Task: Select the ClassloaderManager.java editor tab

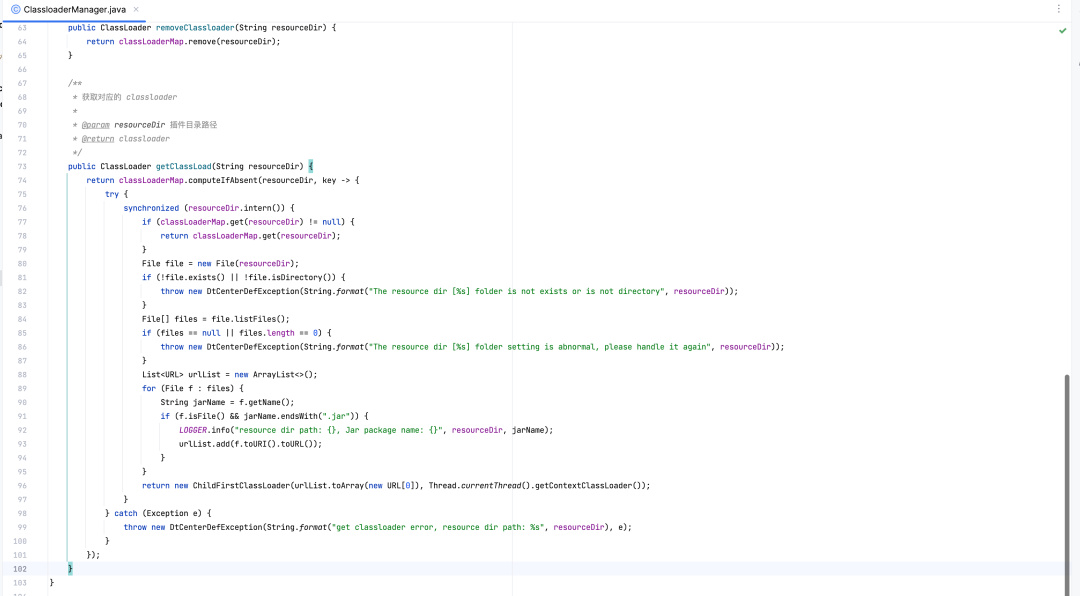Action: pyautogui.click(x=75, y=9)
